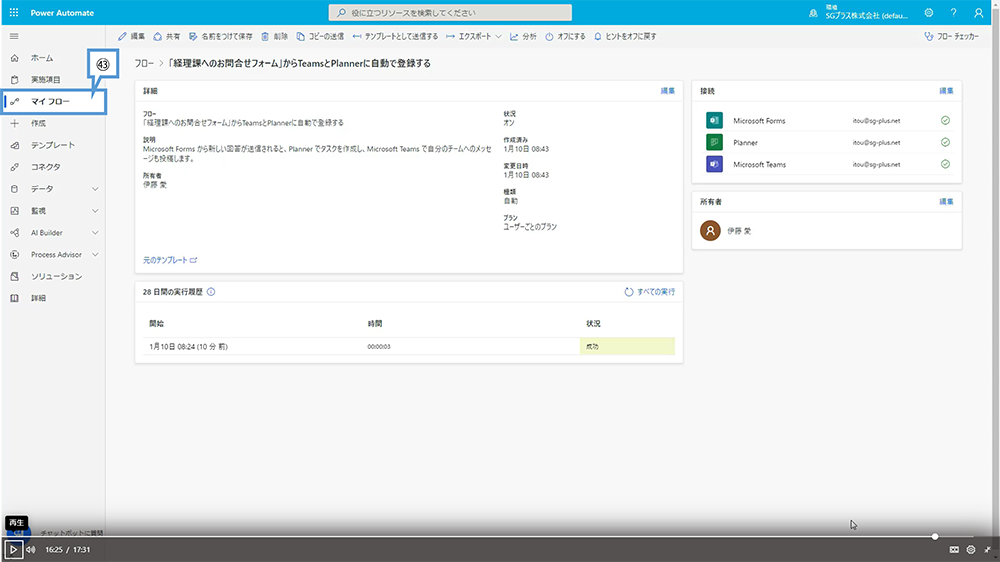This screenshot has width=1000, height=562.
Task: Select My flows (マイ フロー) in the sidebar
Action: (x=54, y=101)
